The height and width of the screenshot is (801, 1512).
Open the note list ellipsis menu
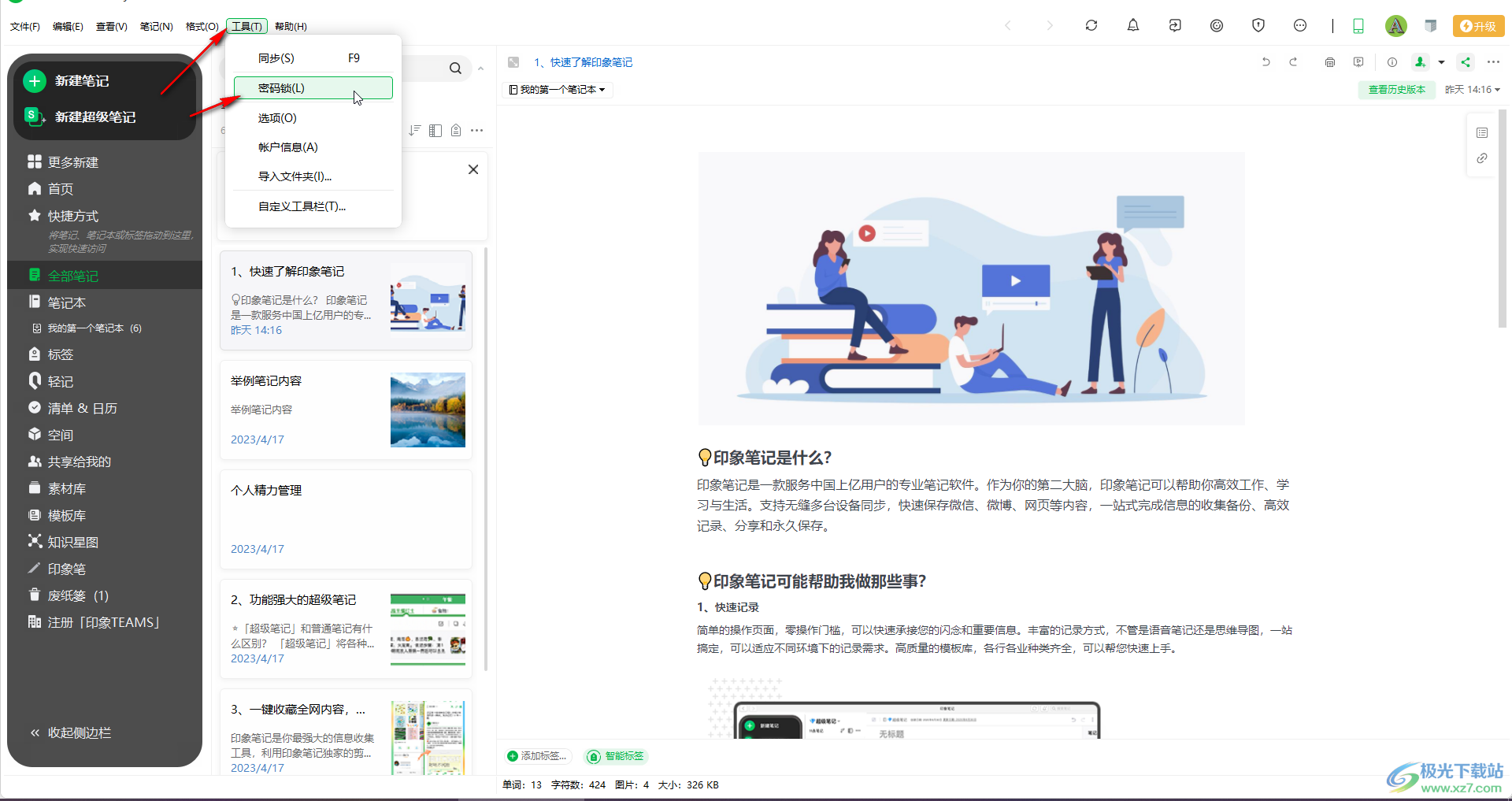pyautogui.click(x=477, y=131)
